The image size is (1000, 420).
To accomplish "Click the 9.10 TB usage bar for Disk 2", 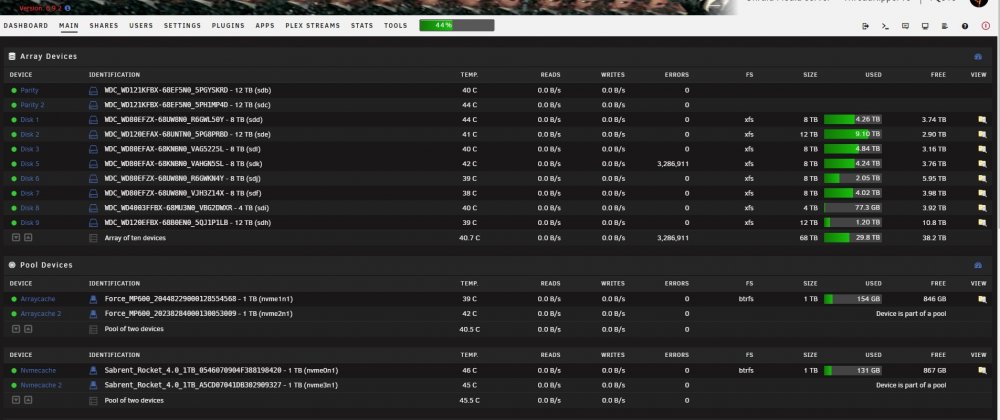I will click(853, 134).
